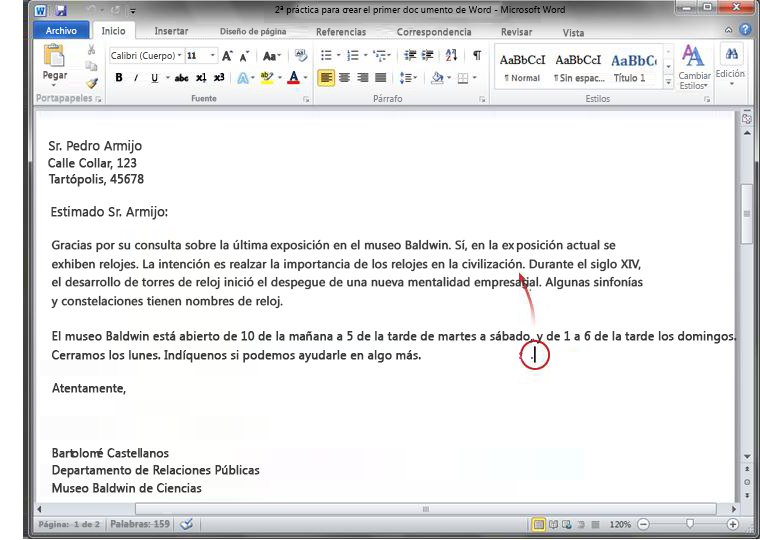Screen dimensions: 760x540
Task: Click the Palabras: 159 word count
Action: (x=137, y=524)
